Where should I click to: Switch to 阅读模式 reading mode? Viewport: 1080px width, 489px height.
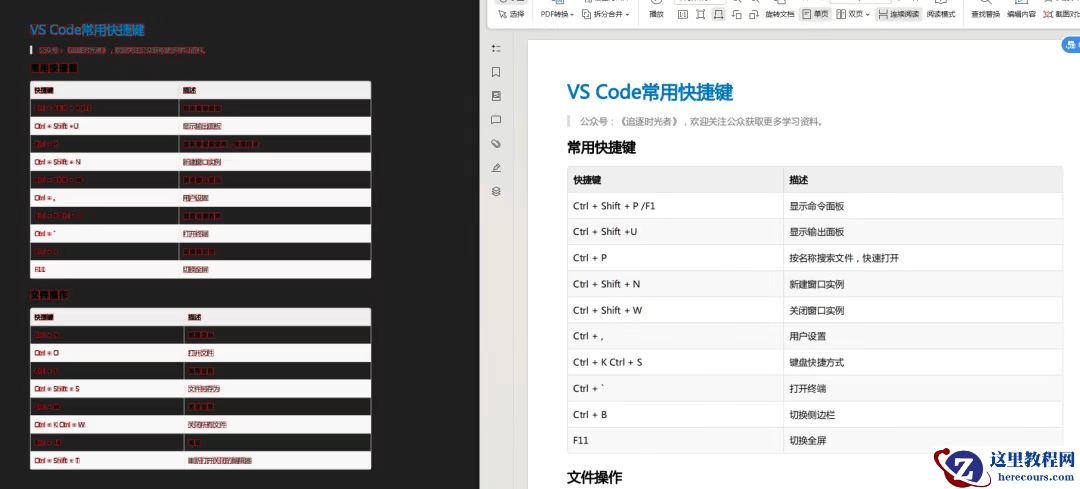(x=941, y=14)
